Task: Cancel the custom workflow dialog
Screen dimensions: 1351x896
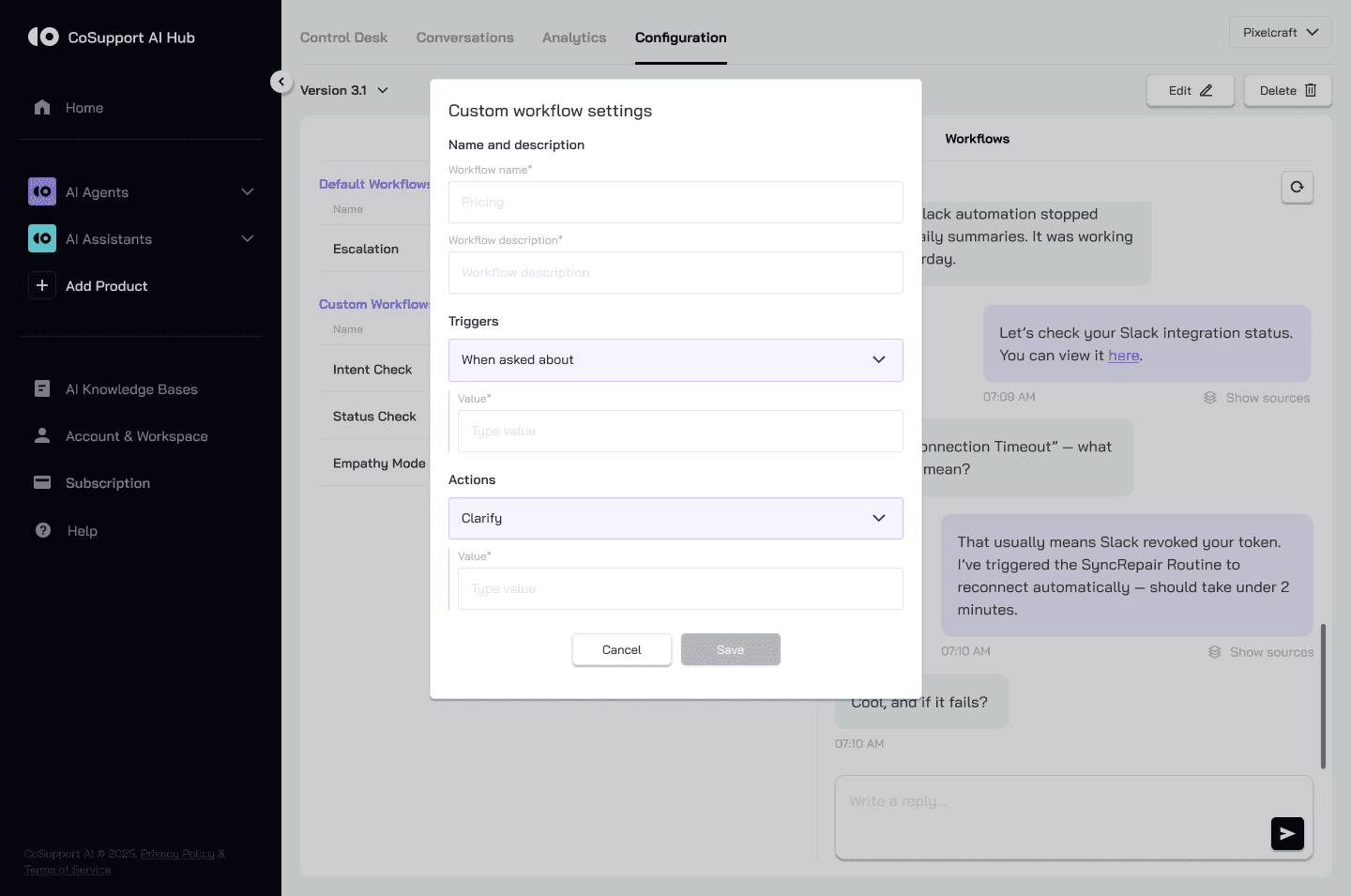Action: point(621,649)
